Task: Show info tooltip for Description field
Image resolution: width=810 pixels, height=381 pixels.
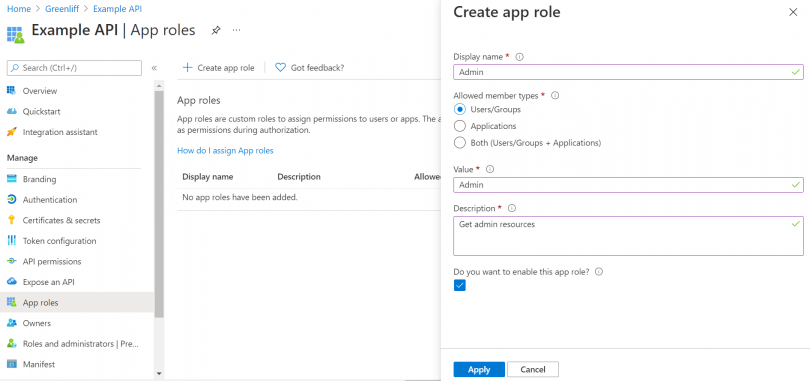Action: coord(512,209)
